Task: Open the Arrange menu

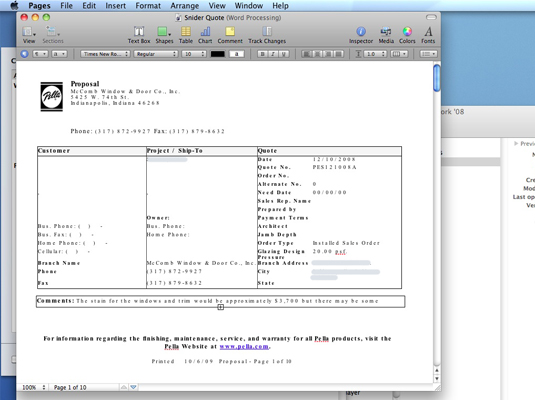Action: 185,5
